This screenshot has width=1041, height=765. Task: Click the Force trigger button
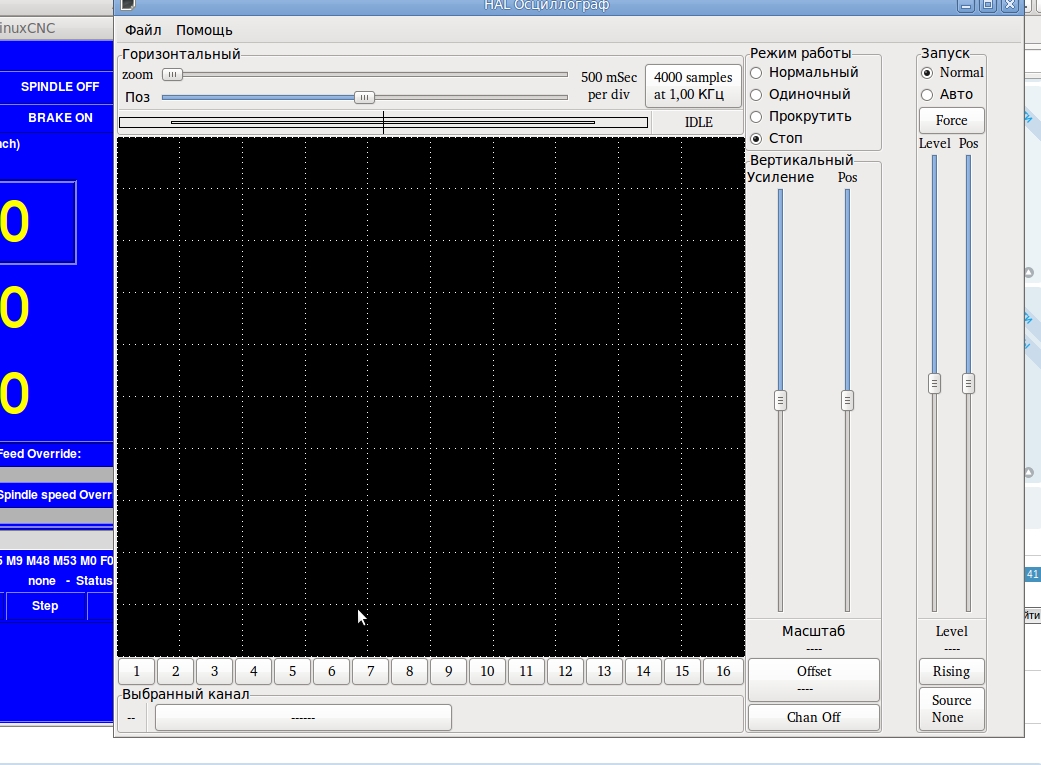click(x=951, y=120)
